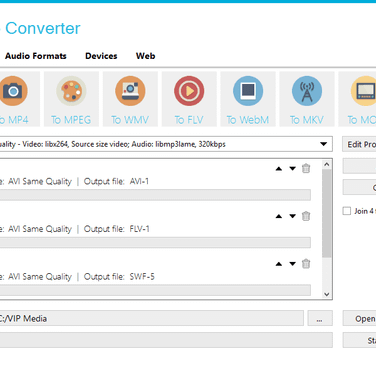Delete the SWF-5 output item
376x376 pixels.
point(306,264)
